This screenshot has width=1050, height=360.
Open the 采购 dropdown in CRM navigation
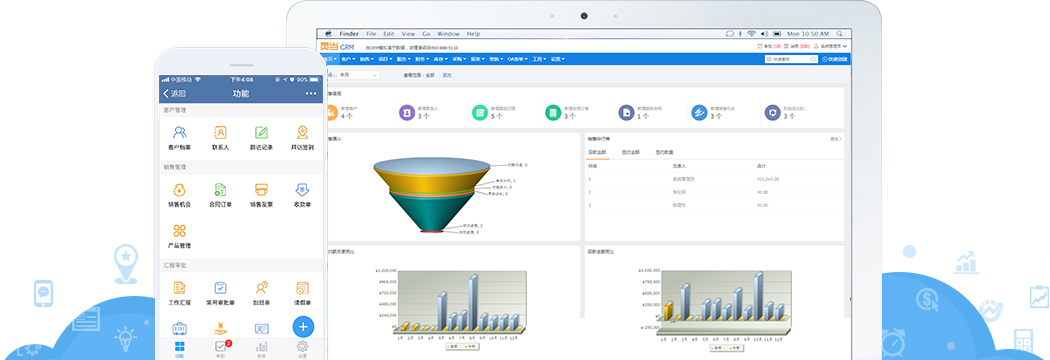[x=459, y=59]
